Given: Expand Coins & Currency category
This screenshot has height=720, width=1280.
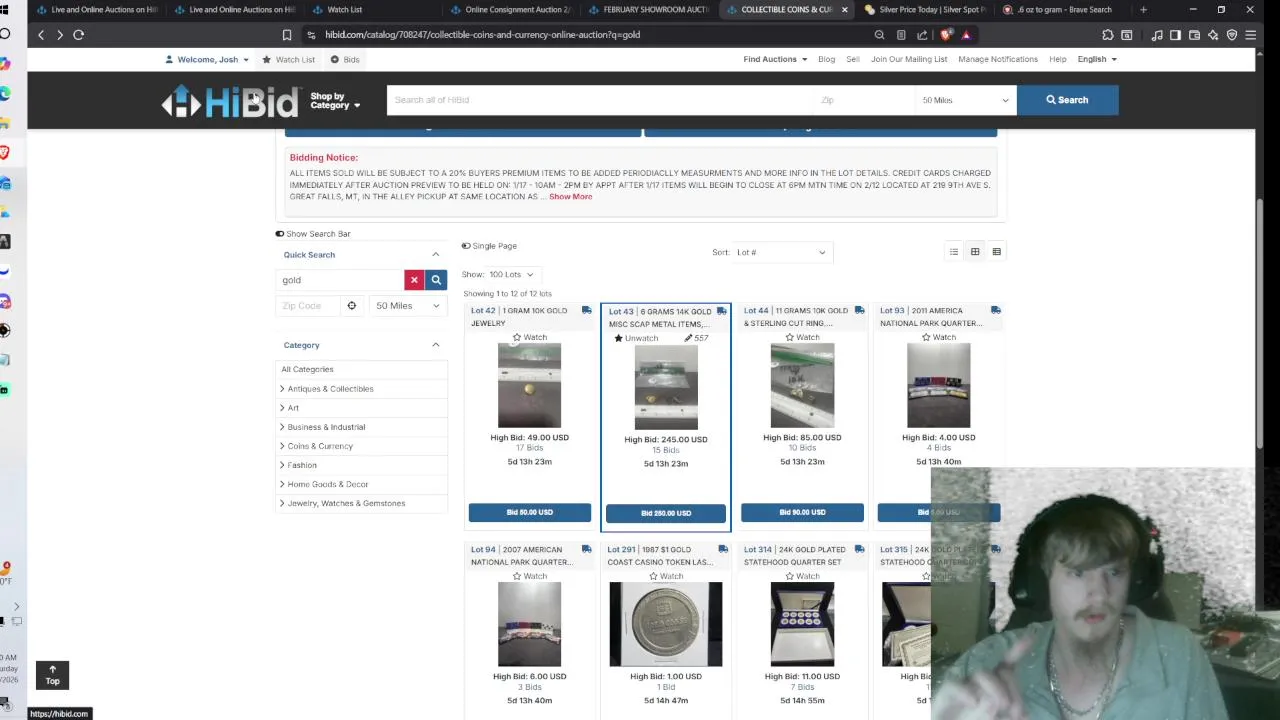Looking at the screenshot, I should pyautogui.click(x=316, y=446).
